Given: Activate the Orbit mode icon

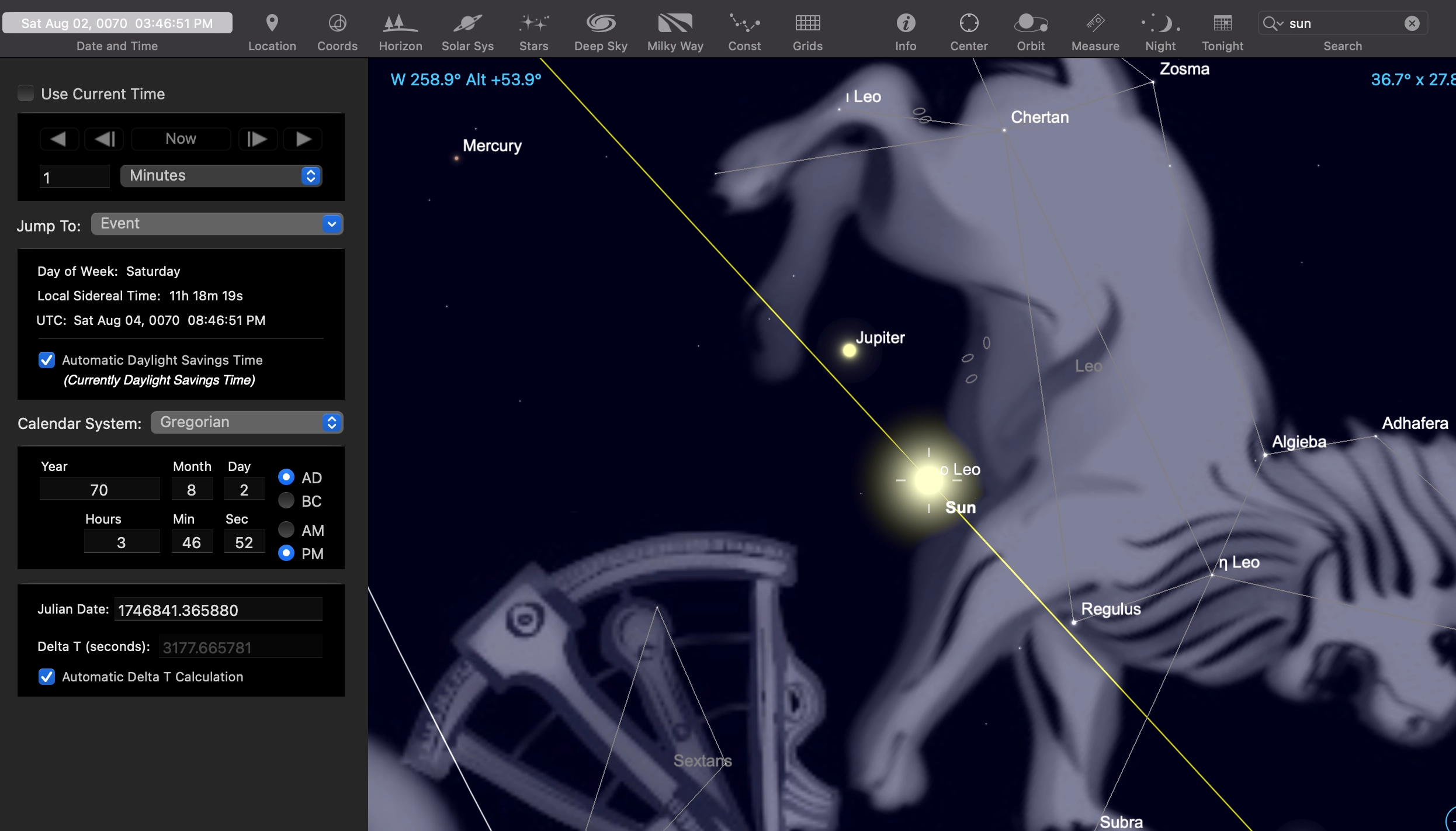Looking at the screenshot, I should click(1031, 23).
